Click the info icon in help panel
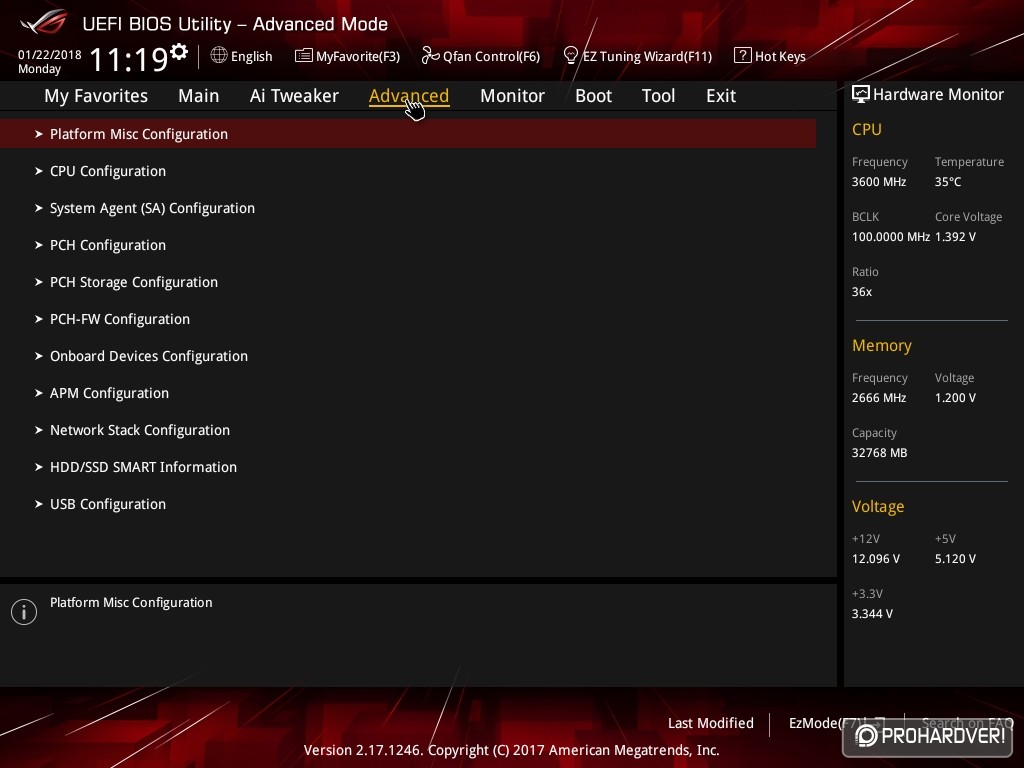Screen dimensions: 1024x768 [x=24, y=612]
